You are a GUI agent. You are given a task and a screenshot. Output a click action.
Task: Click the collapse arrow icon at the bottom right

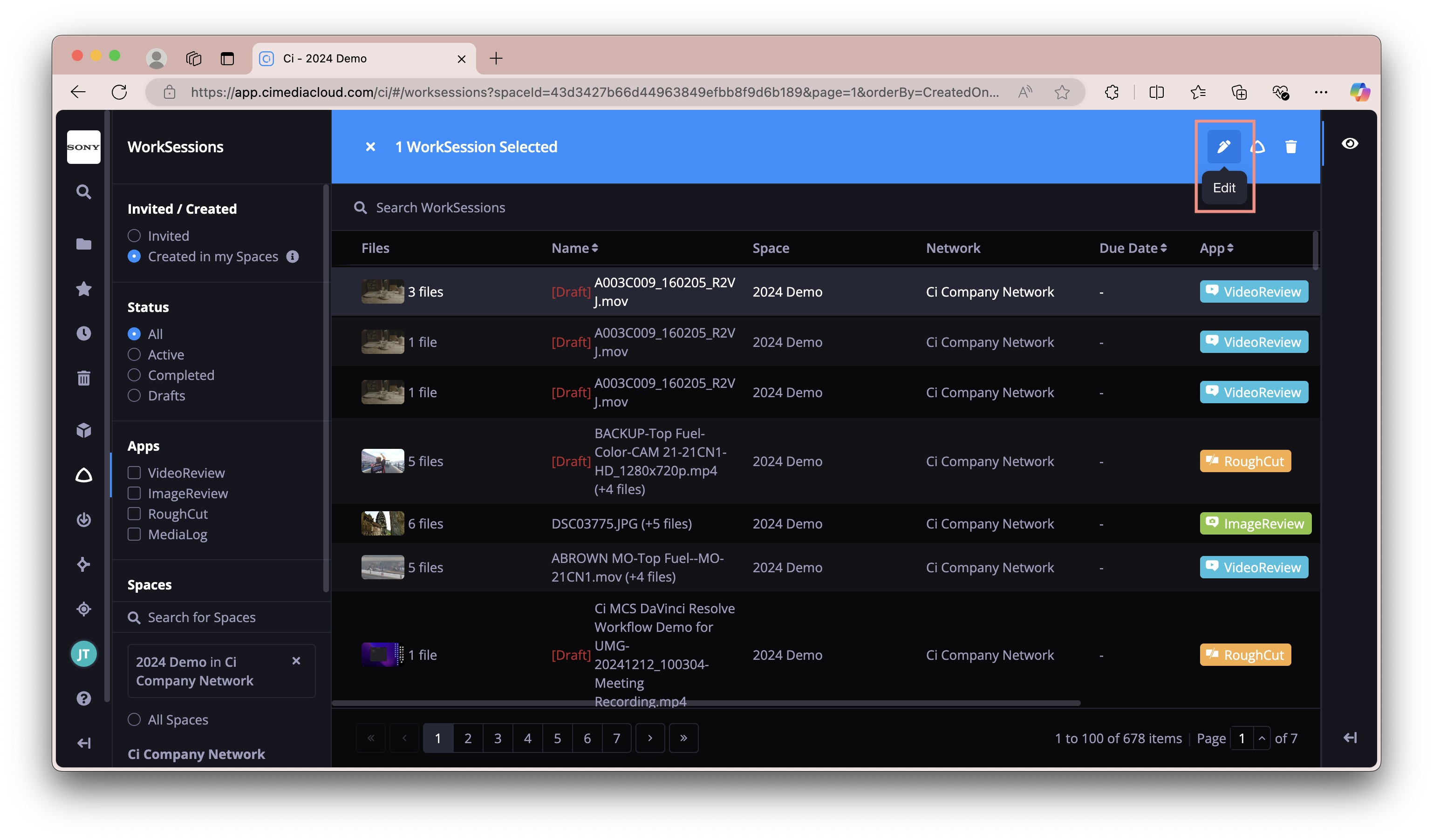click(x=1350, y=738)
